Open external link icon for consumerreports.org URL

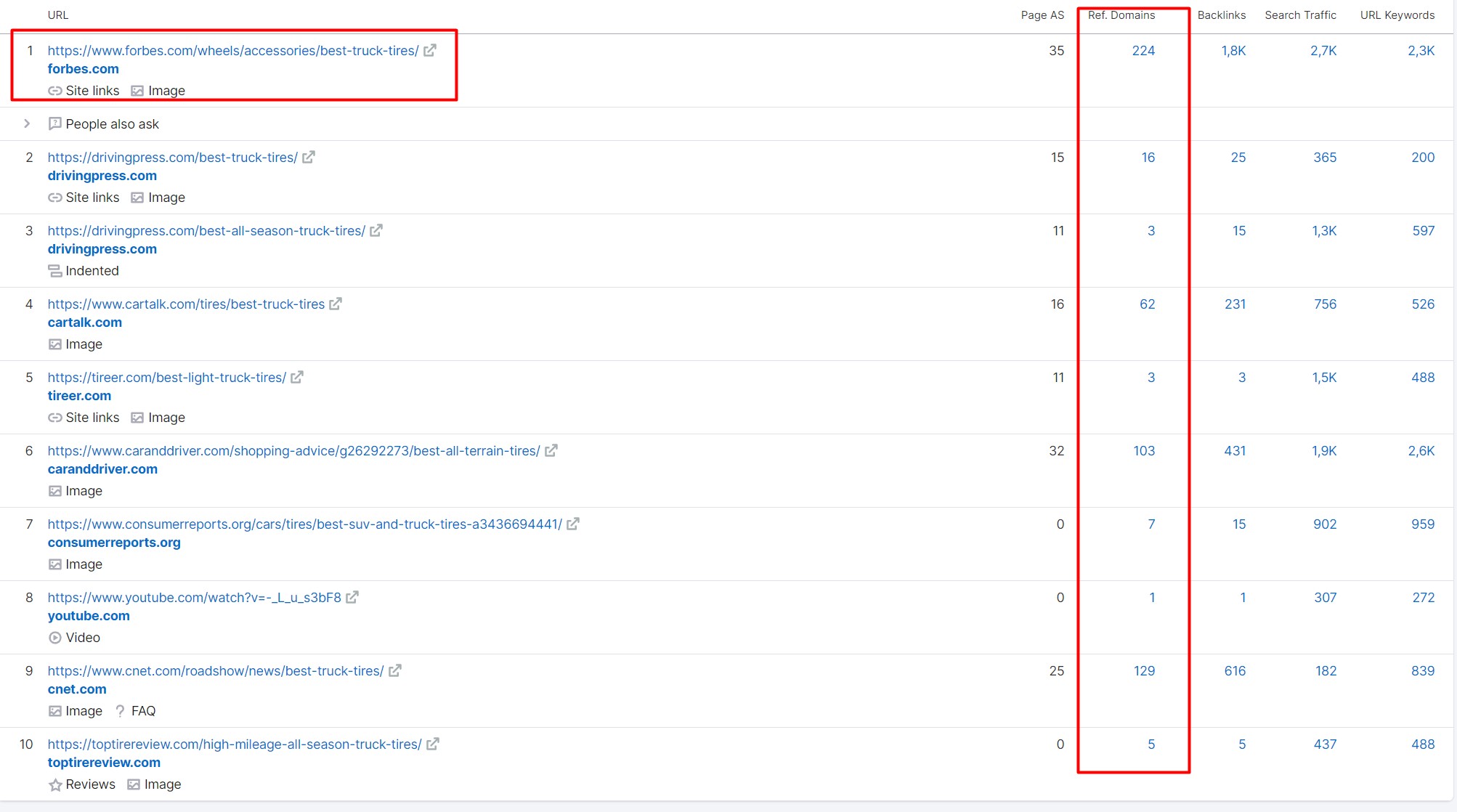tap(573, 524)
